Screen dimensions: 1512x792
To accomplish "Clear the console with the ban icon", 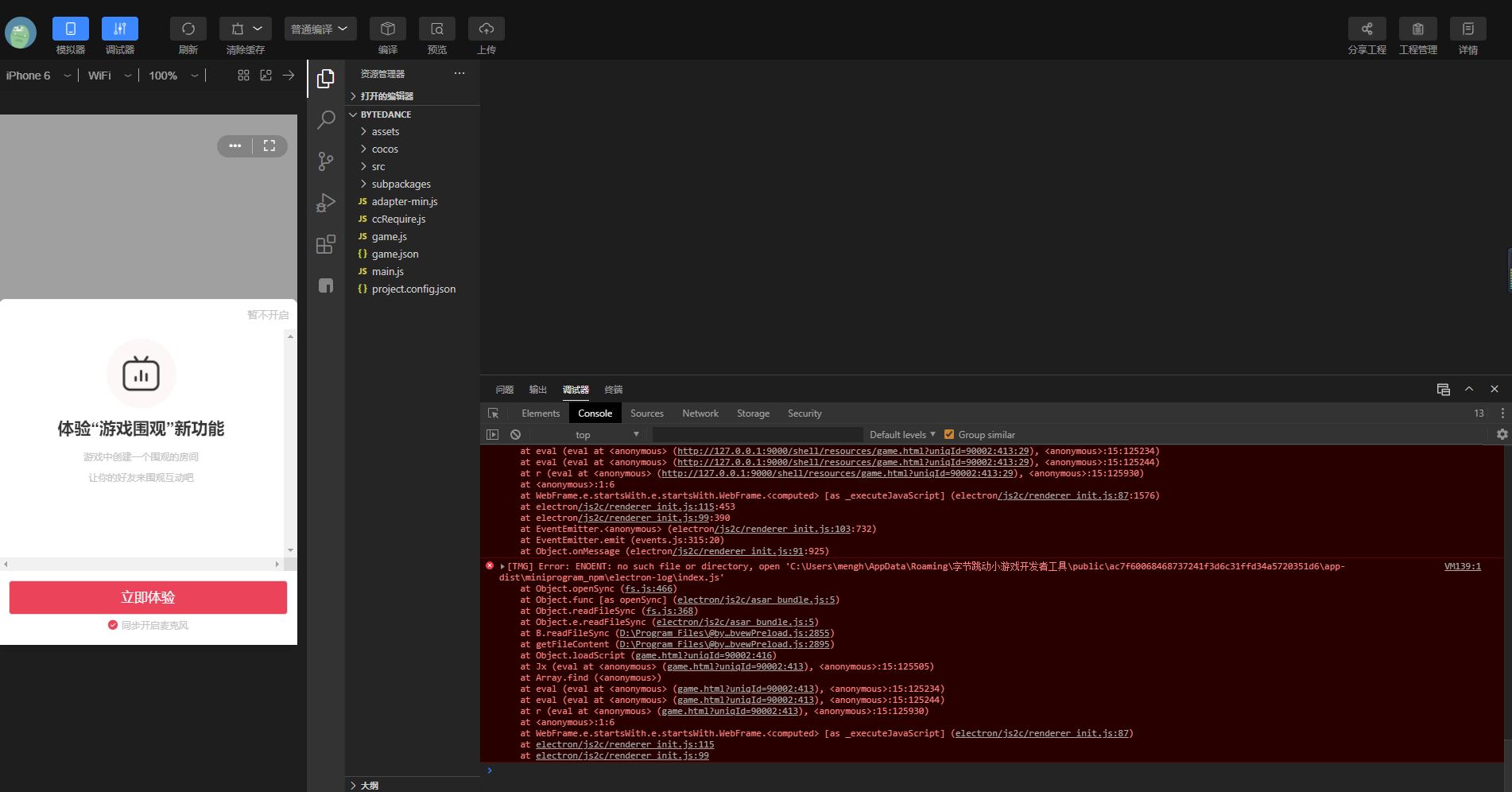I will 515,435.
